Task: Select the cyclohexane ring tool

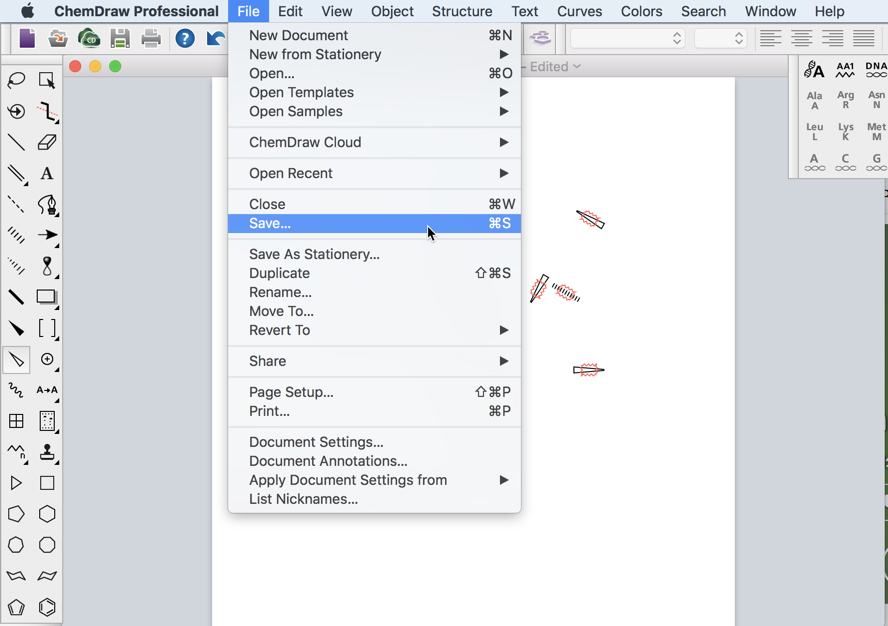Action: point(46,514)
